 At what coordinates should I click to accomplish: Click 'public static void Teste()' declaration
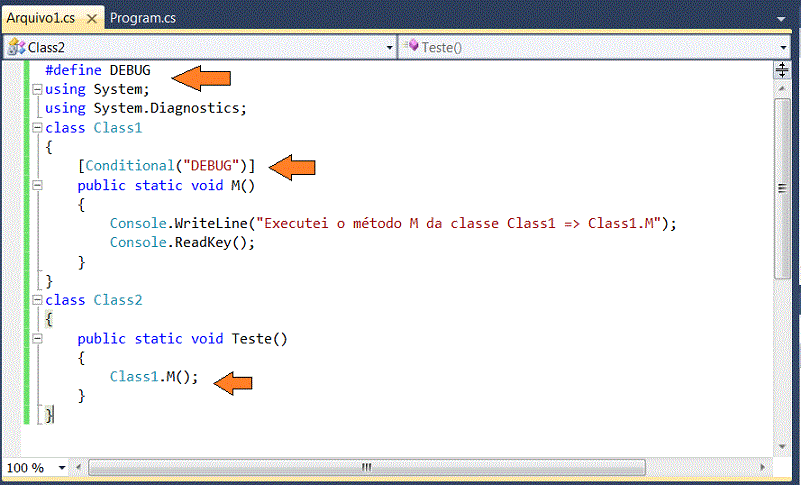[x=182, y=339]
